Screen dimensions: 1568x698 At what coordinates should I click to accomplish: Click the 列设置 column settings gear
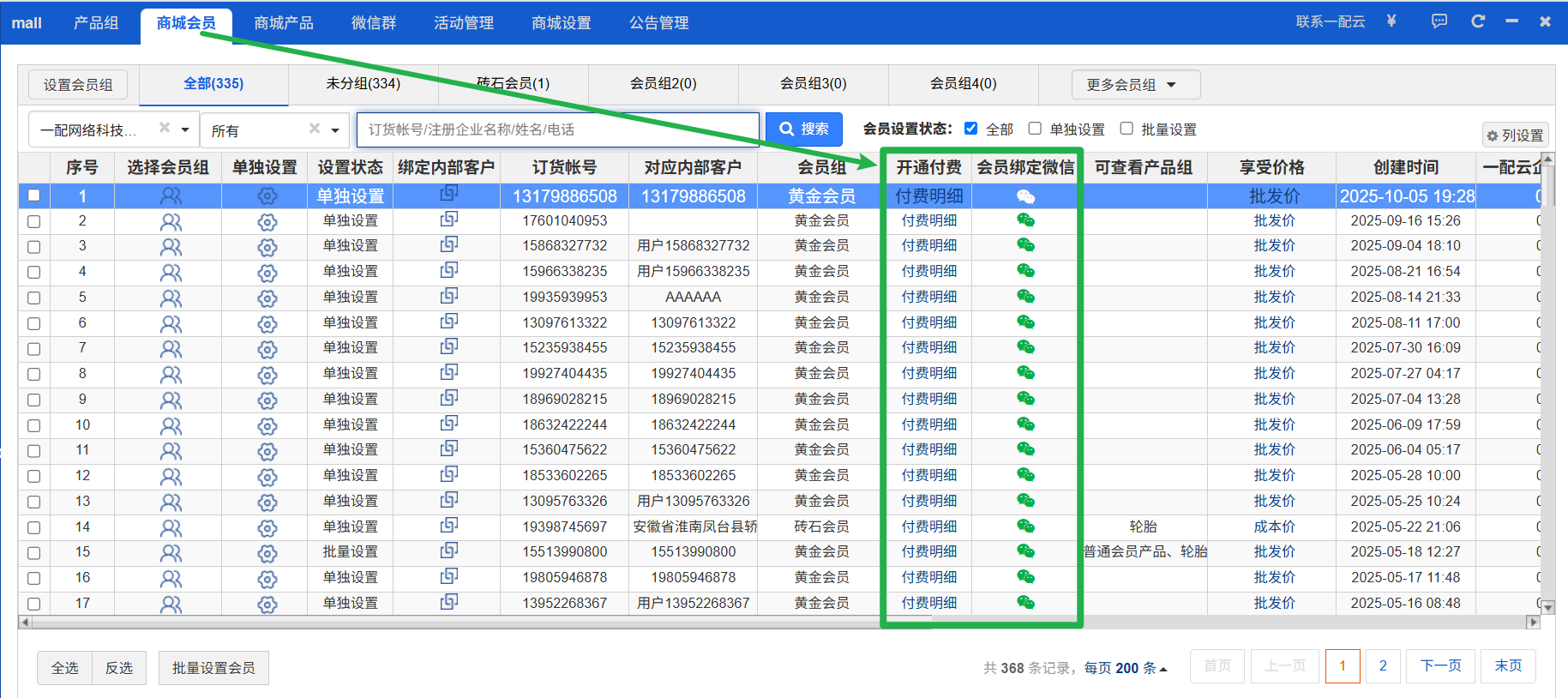1515,135
